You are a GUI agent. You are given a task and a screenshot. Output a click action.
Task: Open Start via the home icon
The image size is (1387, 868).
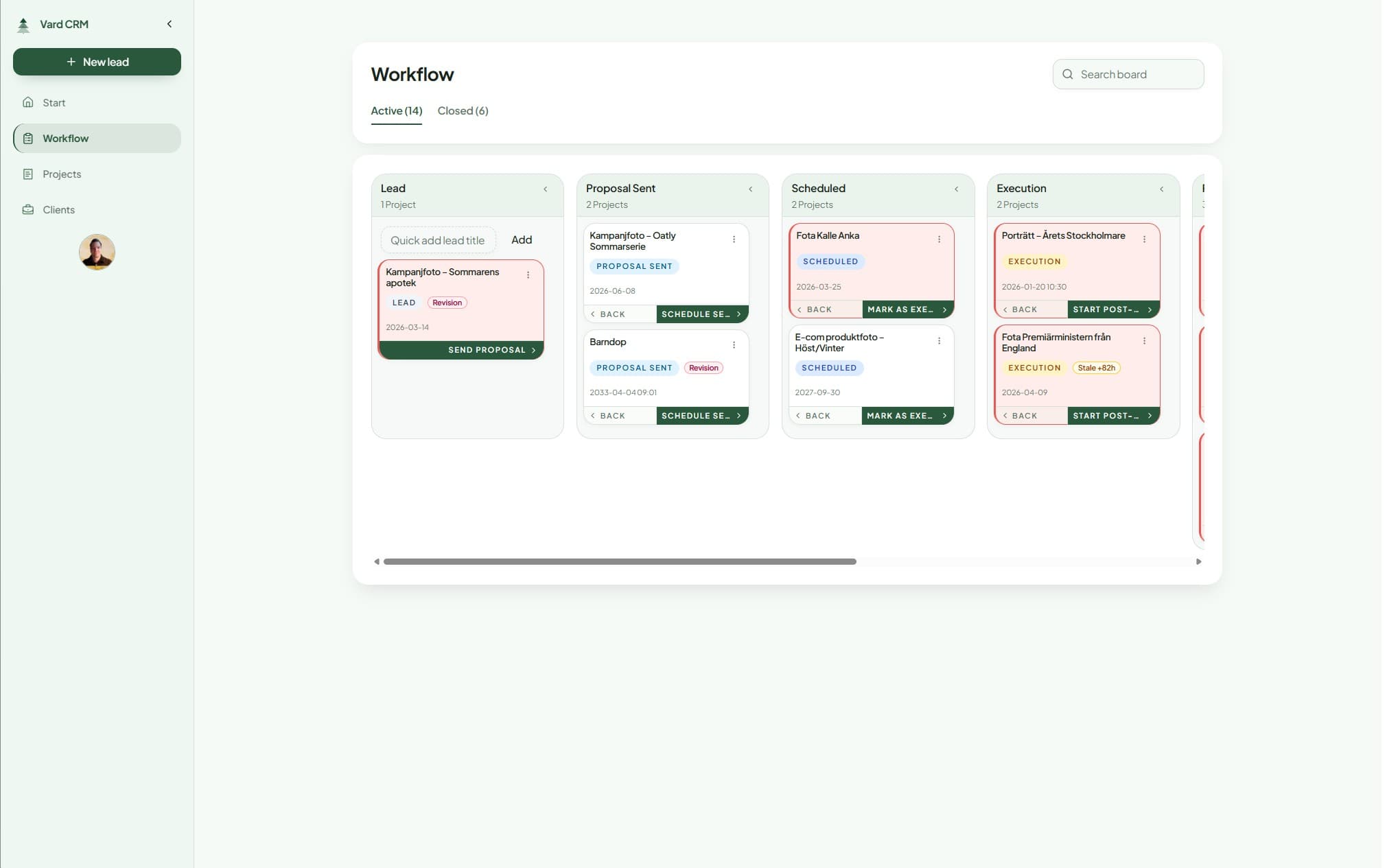click(27, 102)
